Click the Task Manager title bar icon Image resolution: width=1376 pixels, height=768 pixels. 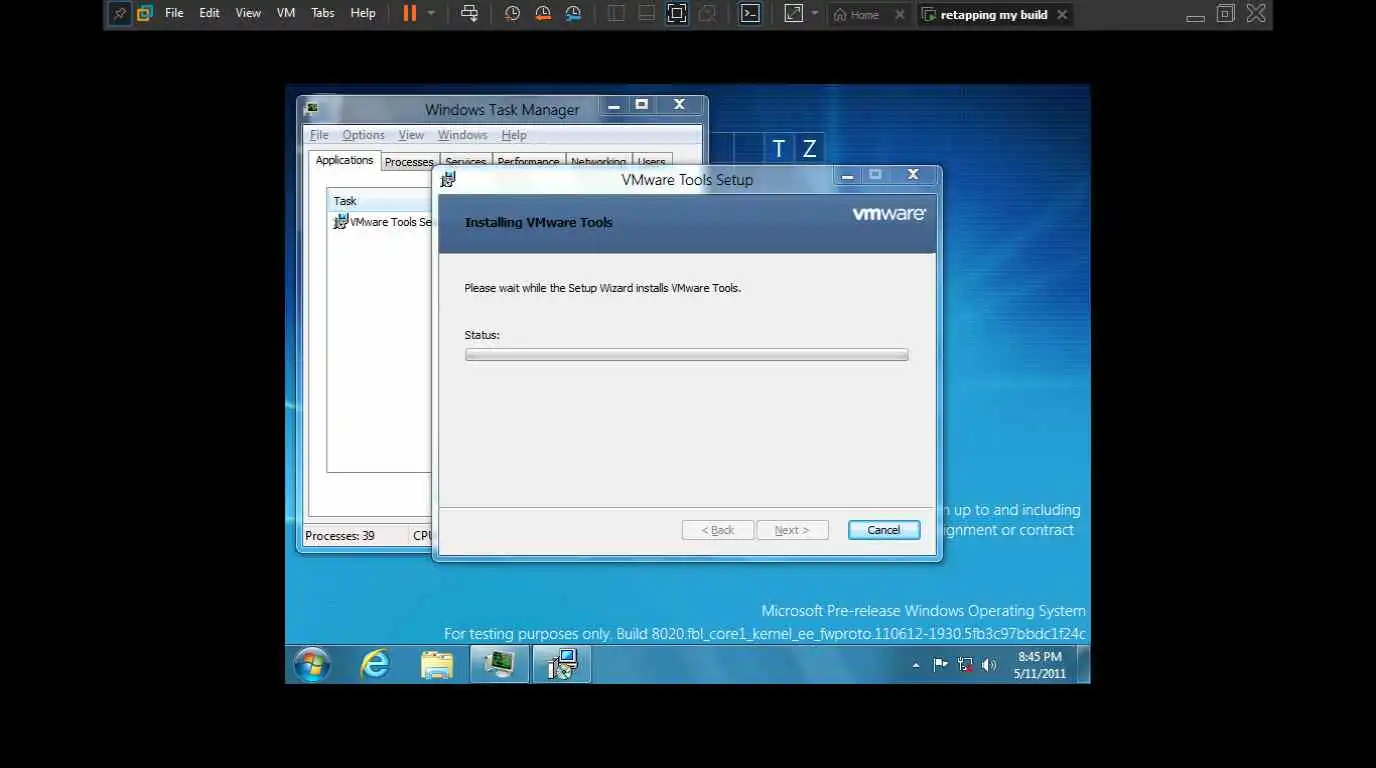tap(312, 109)
